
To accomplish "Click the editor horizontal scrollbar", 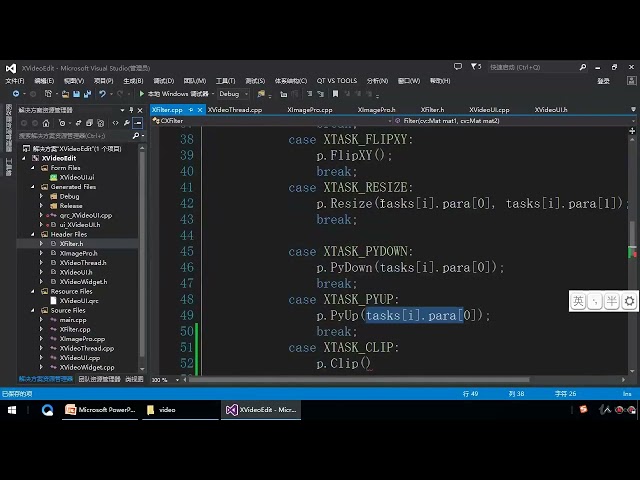I will (x=359, y=380).
